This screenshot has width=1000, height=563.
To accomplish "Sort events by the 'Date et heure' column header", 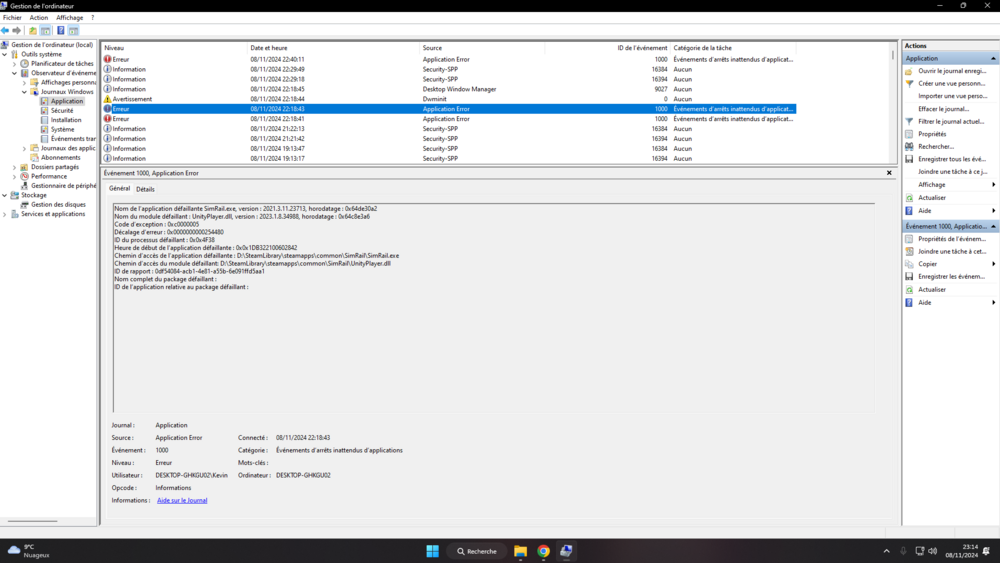I will coord(269,48).
